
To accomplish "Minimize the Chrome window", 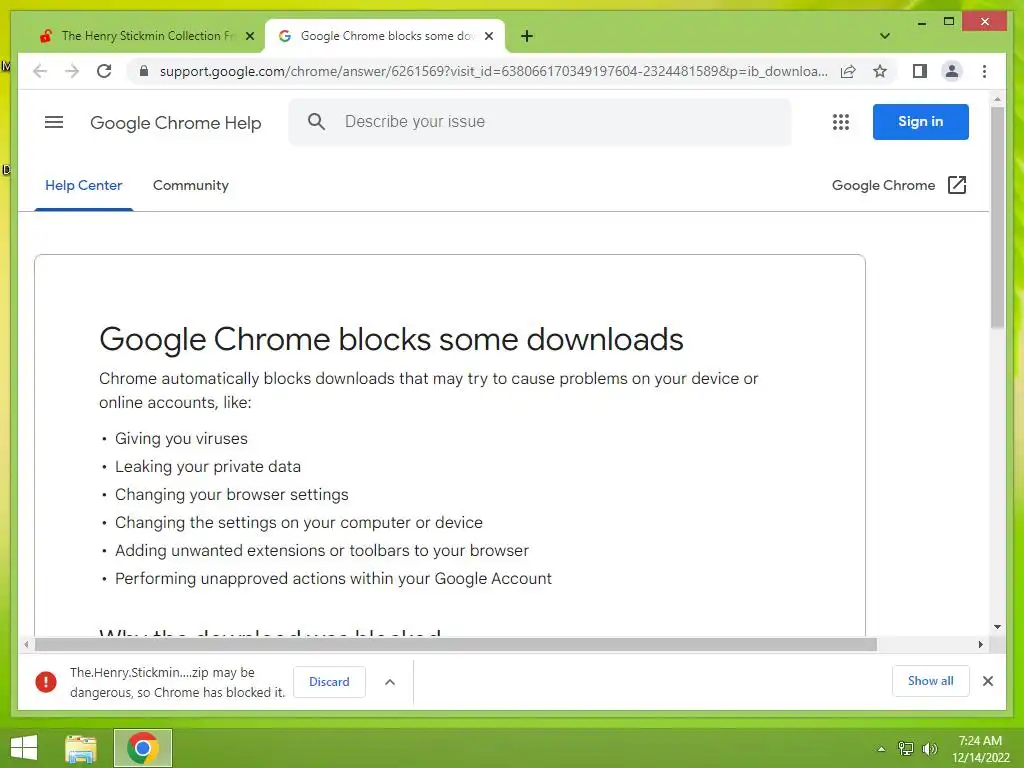I will pyautogui.click(x=921, y=22).
